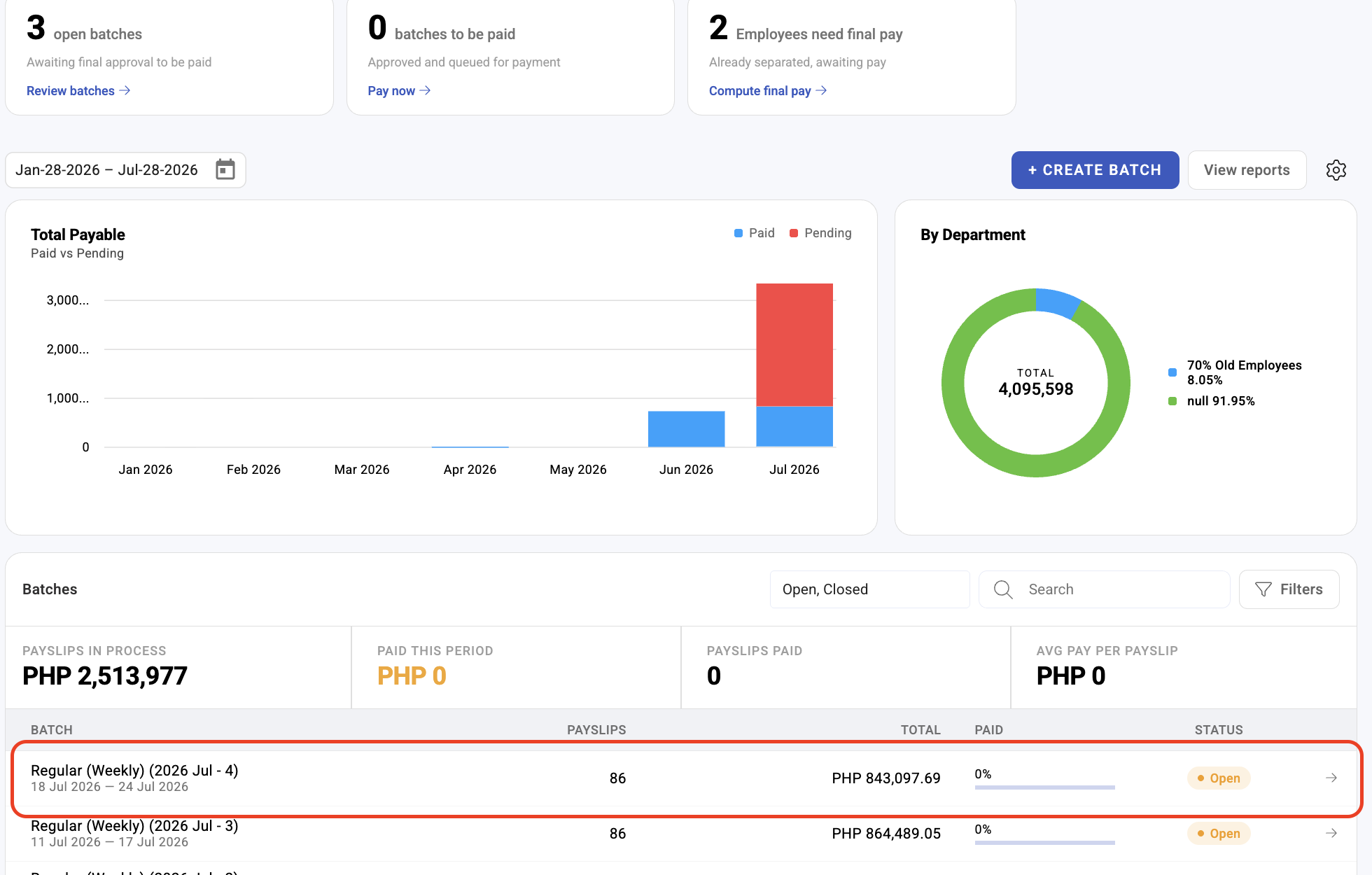Viewport: 1372px width, 875px height.
Task: Select the Jan-28-2026 – Jul-28-2026 date range
Action: [125, 170]
